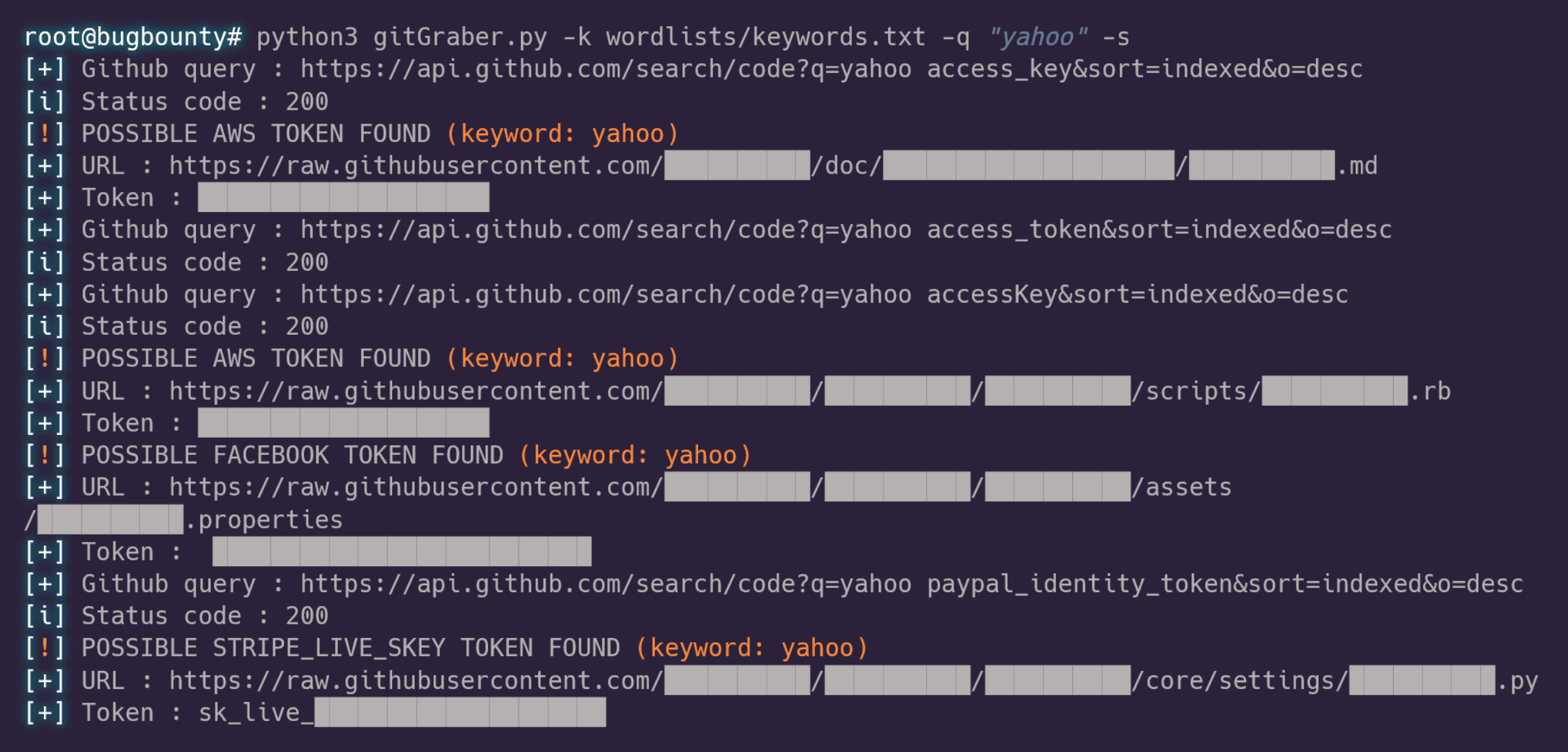Click the redacted token under FACEBOOK finding
Viewport: 1568px width, 752px height.
click(x=402, y=552)
